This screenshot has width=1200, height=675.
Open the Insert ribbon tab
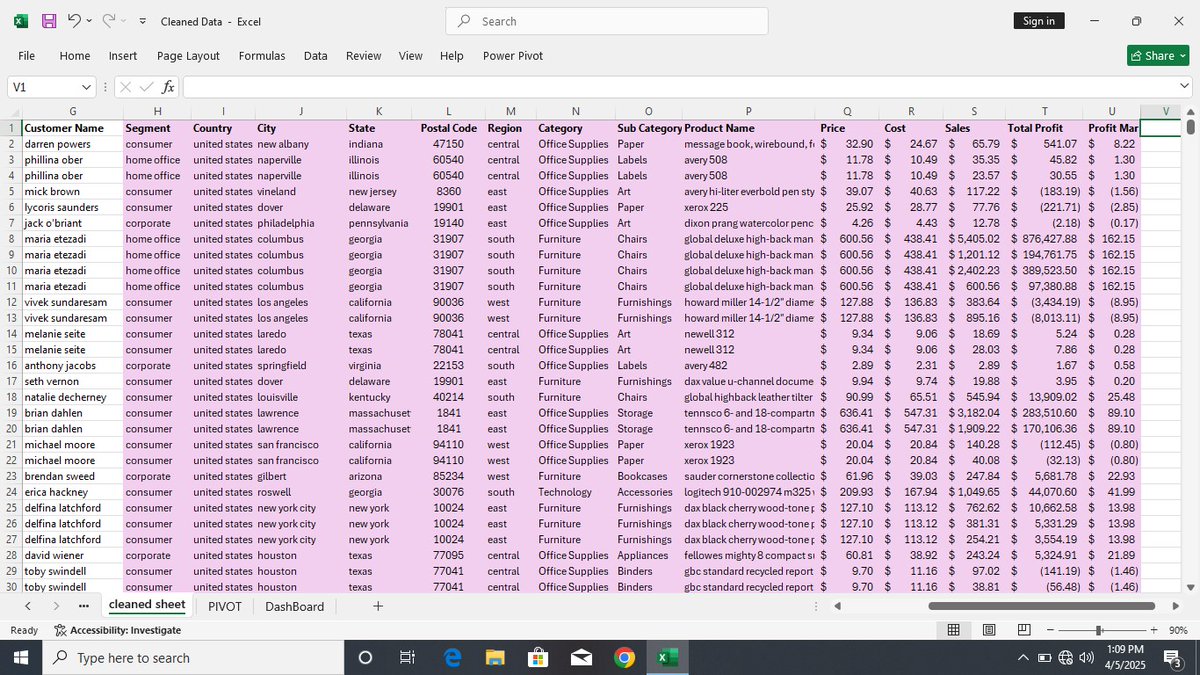(x=123, y=56)
